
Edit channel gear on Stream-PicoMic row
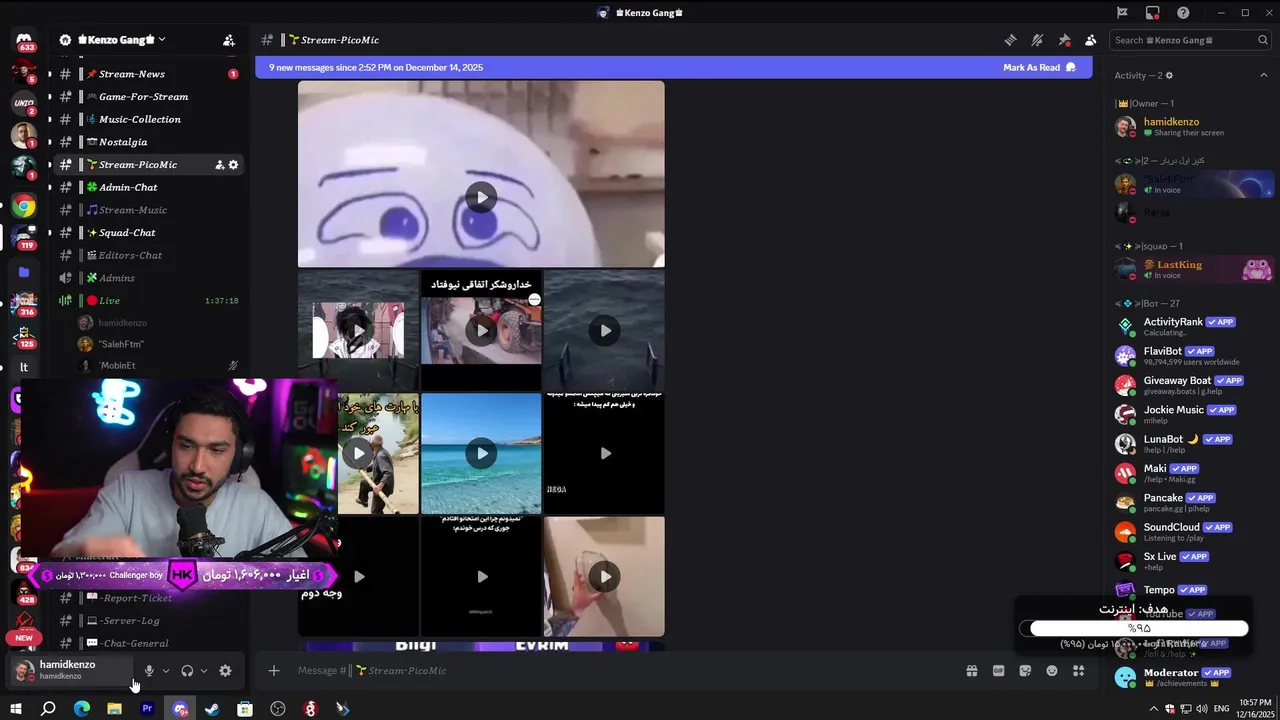[234, 165]
